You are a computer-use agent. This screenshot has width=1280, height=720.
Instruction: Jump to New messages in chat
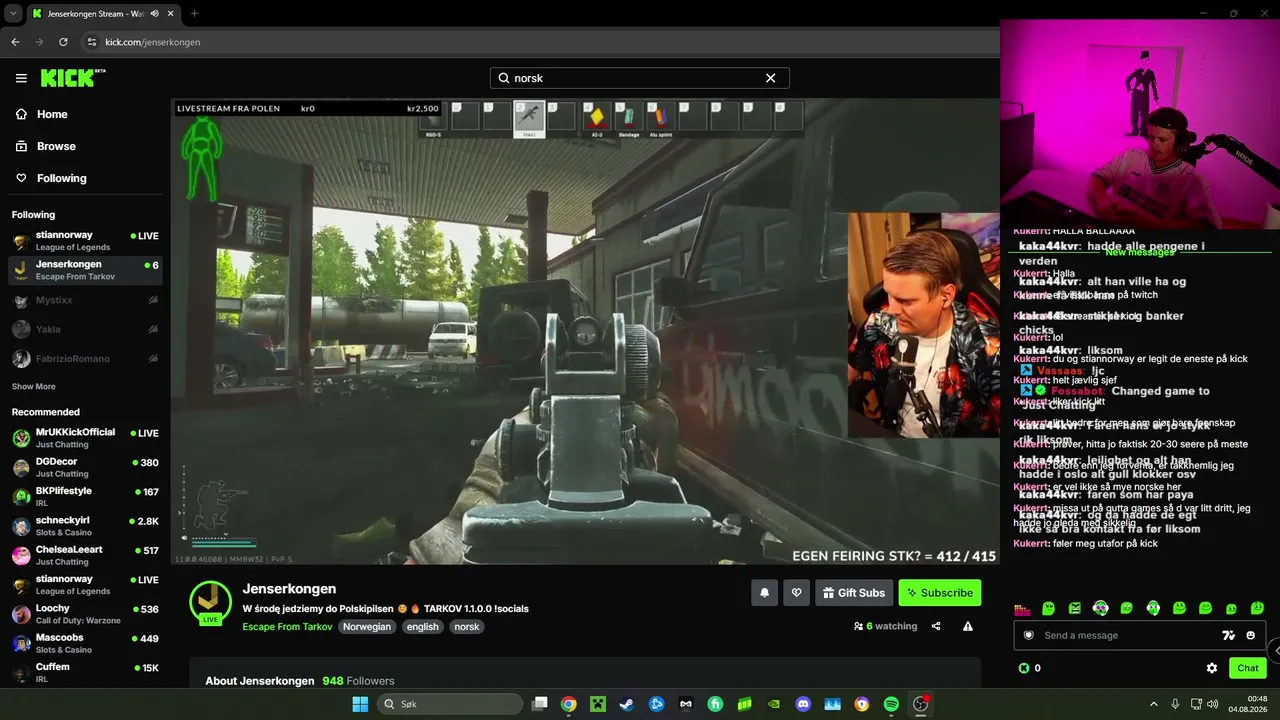[1139, 252]
